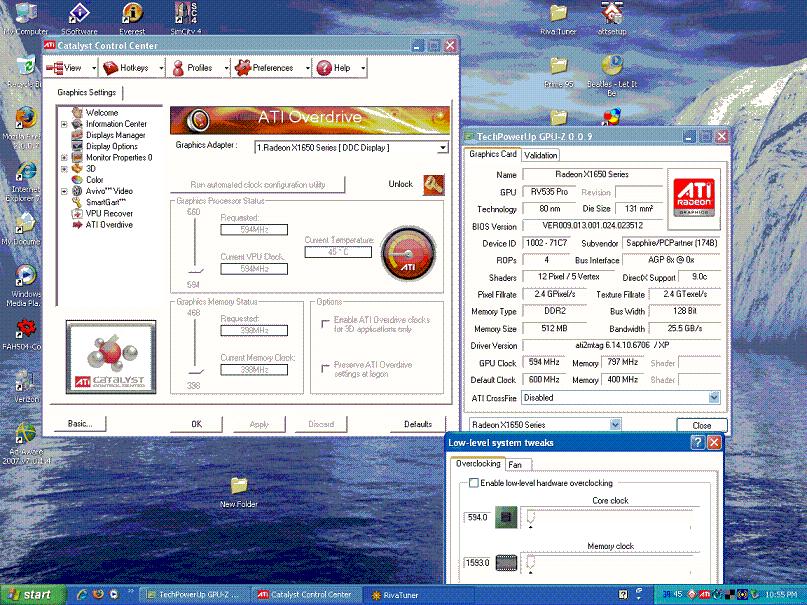Click the GPU-Z Name field
Viewport: 807px width, 605px height.
[592, 175]
